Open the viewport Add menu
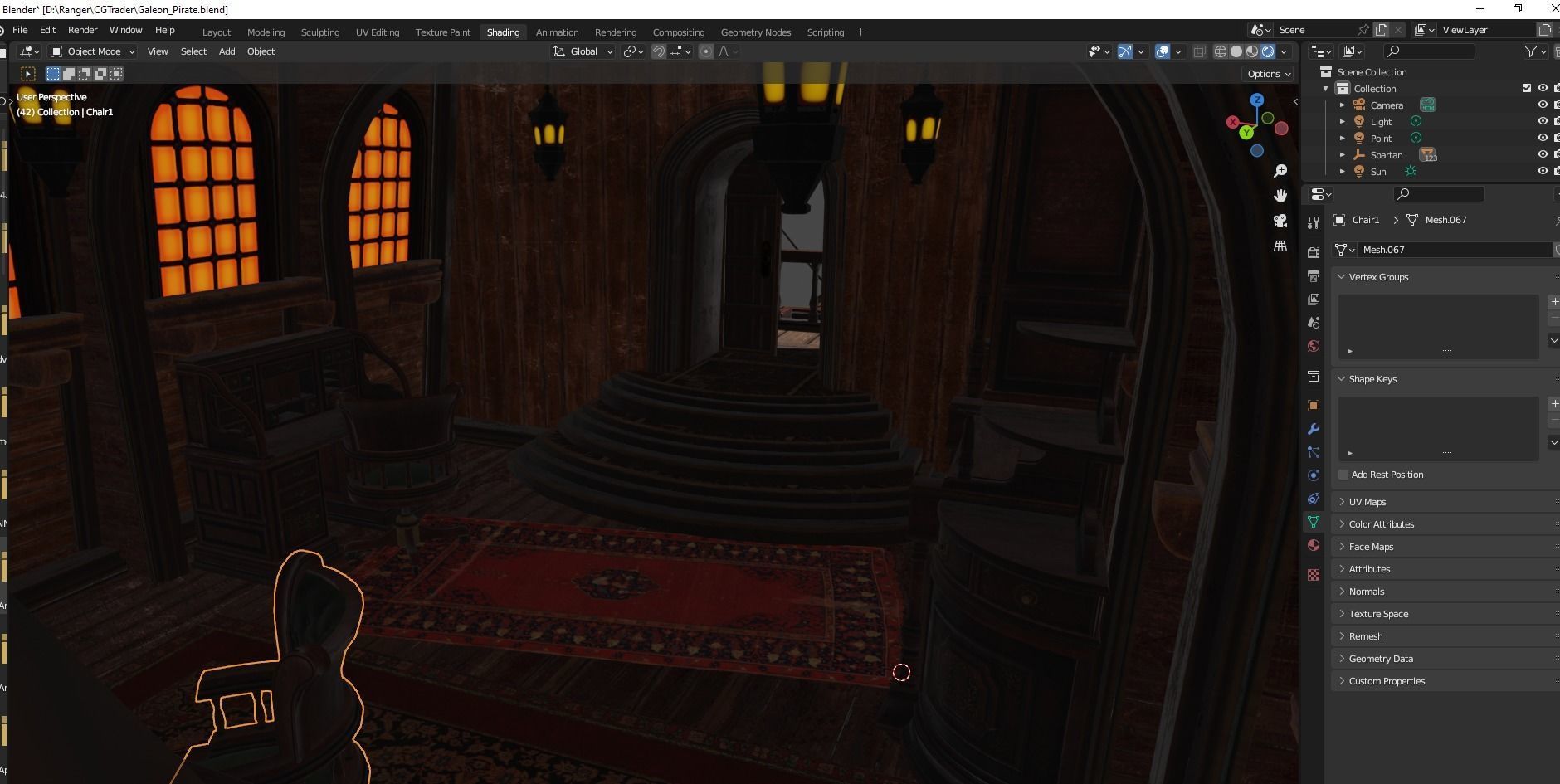 pyautogui.click(x=227, y=51)
